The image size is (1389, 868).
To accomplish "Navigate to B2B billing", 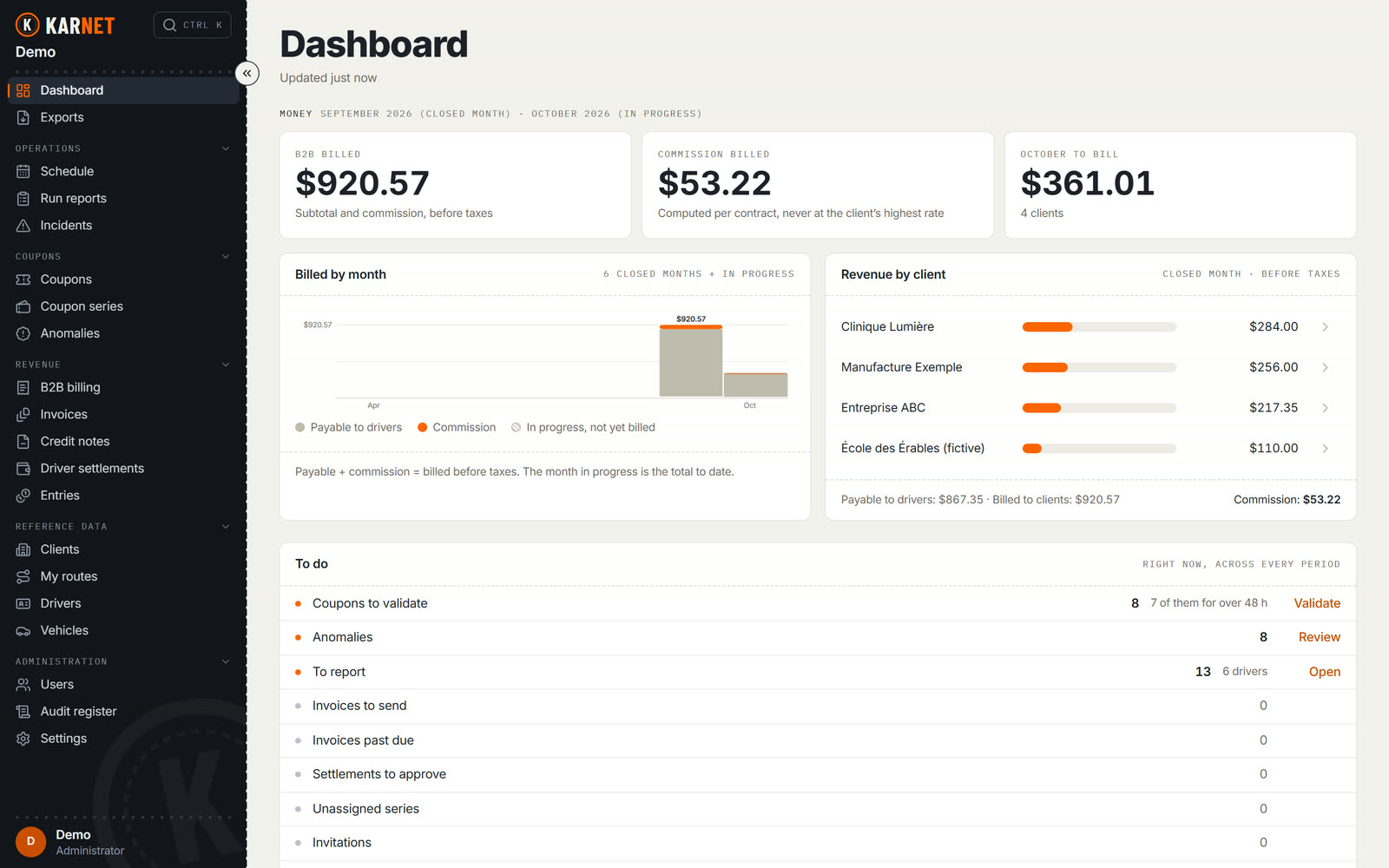I will [x=123, y=387].
